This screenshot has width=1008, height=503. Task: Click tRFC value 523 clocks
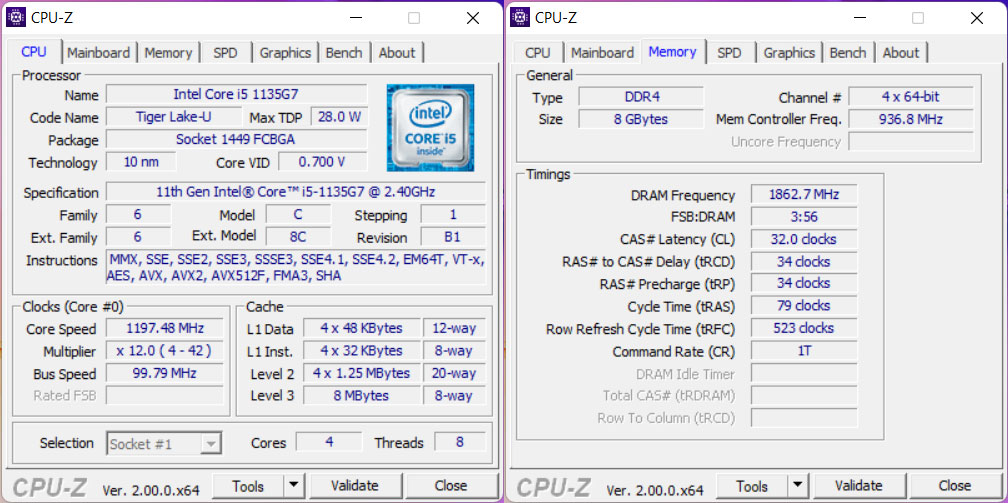click(804, 328)
